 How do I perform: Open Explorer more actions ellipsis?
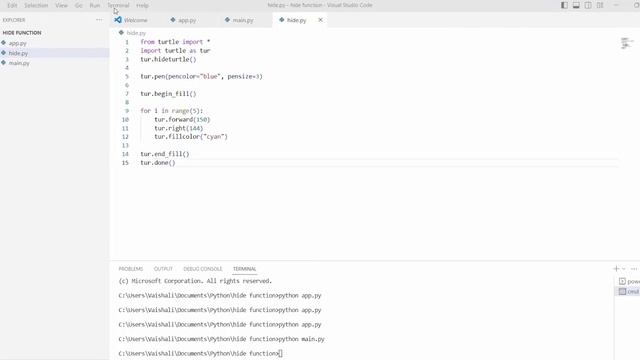tap(99, 20)
